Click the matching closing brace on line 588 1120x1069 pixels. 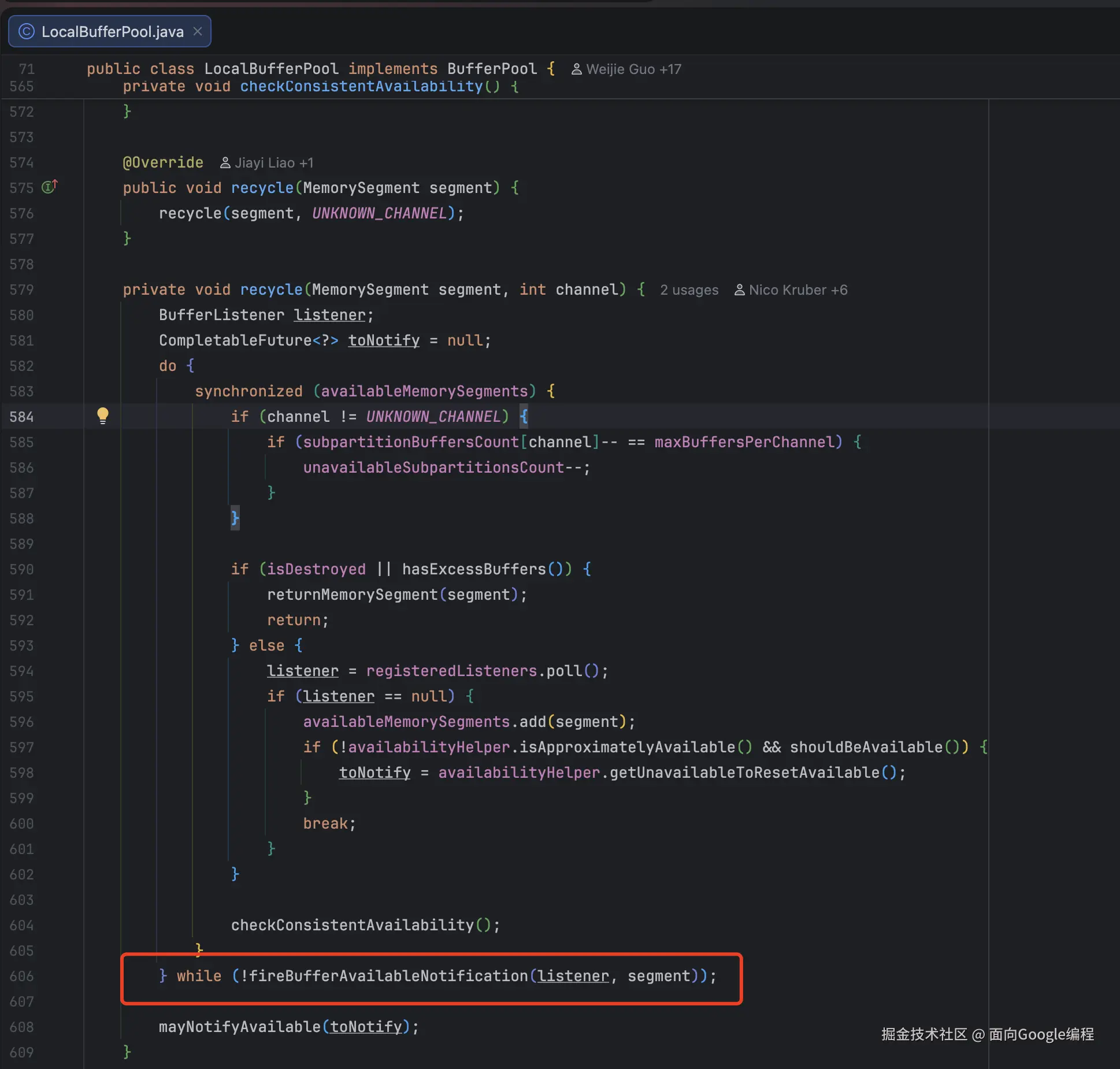point(235,518)
